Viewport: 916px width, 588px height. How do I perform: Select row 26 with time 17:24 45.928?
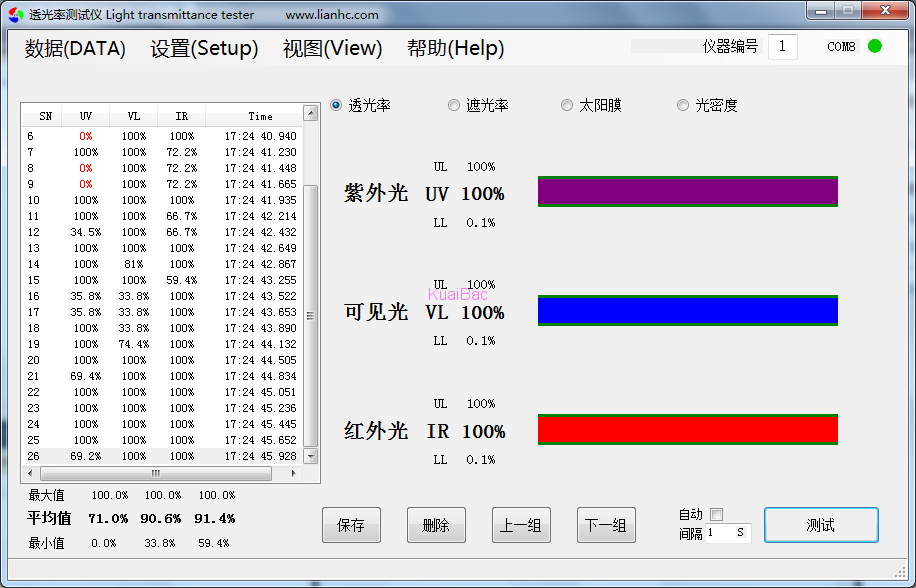[x=162, y=456]
